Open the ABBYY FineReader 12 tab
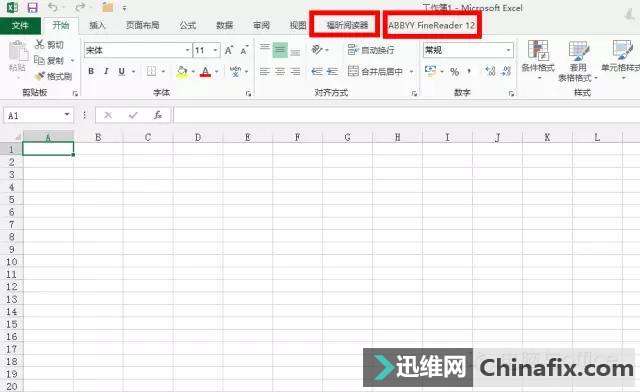 (432, 25)
